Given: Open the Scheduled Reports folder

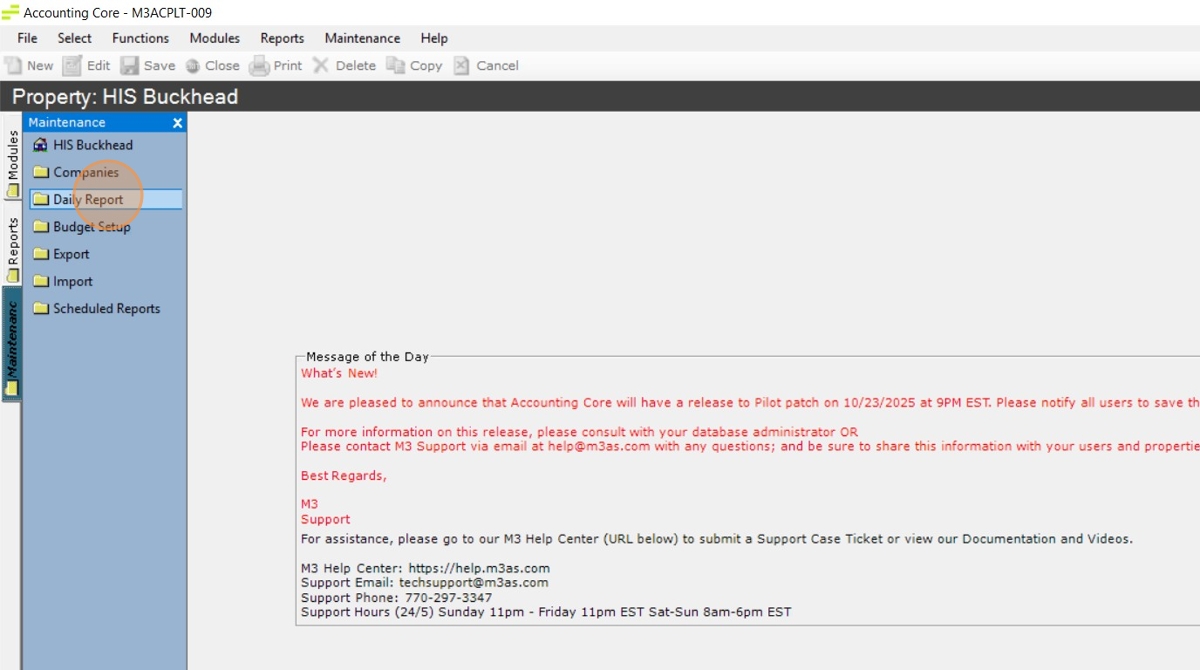Looking at the screenshot, I should (106, 309).
